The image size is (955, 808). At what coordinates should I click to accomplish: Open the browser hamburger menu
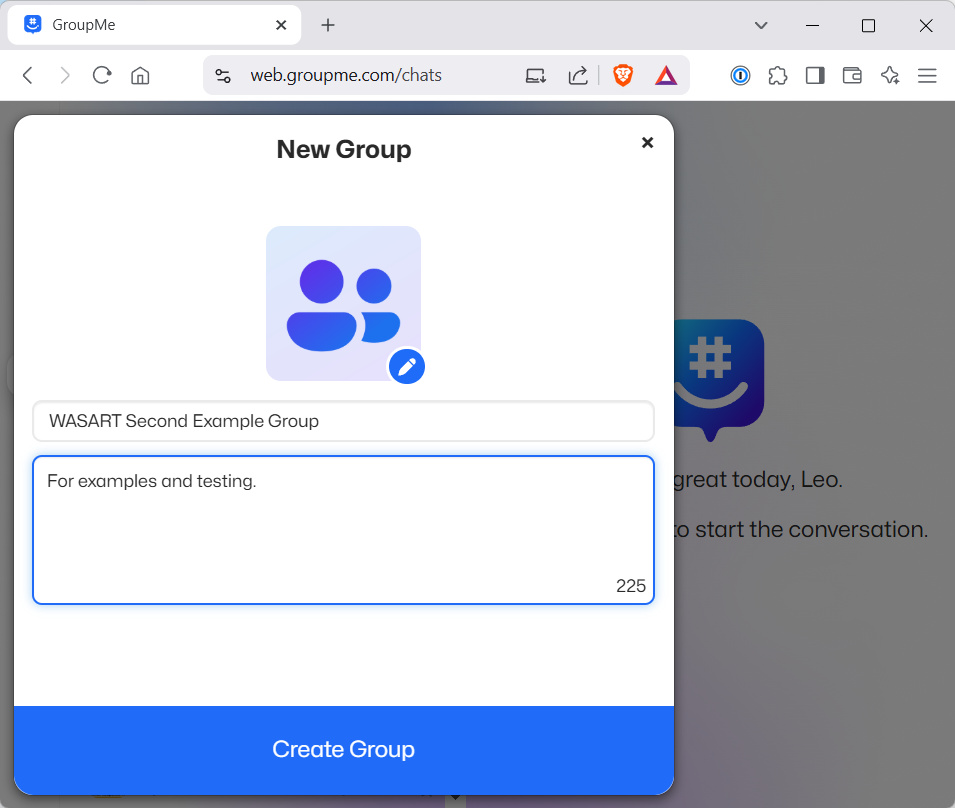pyautogui.click(x=927, y=76)
